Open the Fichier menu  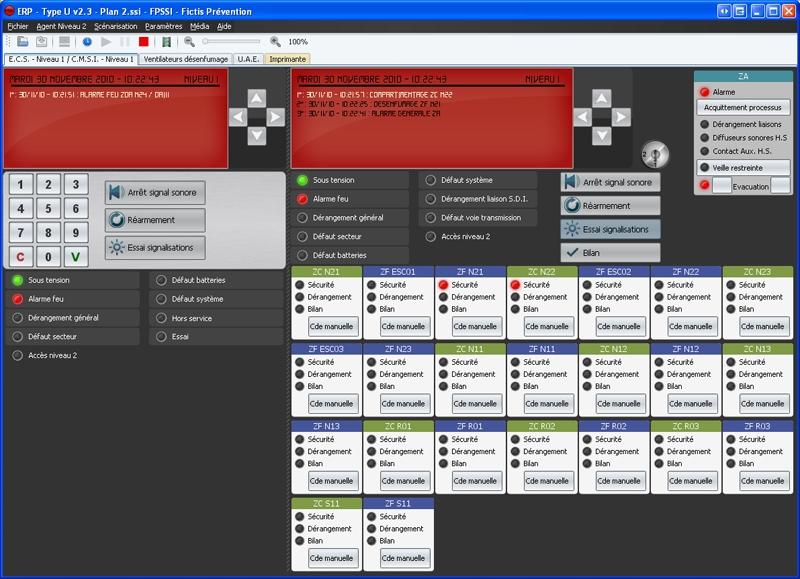click(x=18, y=25)
